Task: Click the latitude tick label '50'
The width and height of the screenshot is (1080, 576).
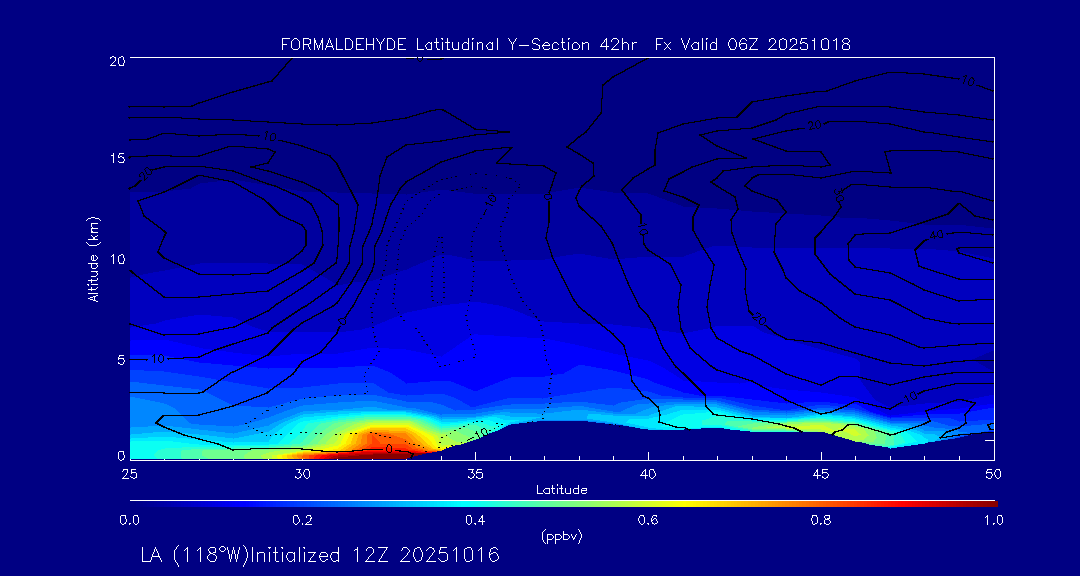Action: point(994,474)
